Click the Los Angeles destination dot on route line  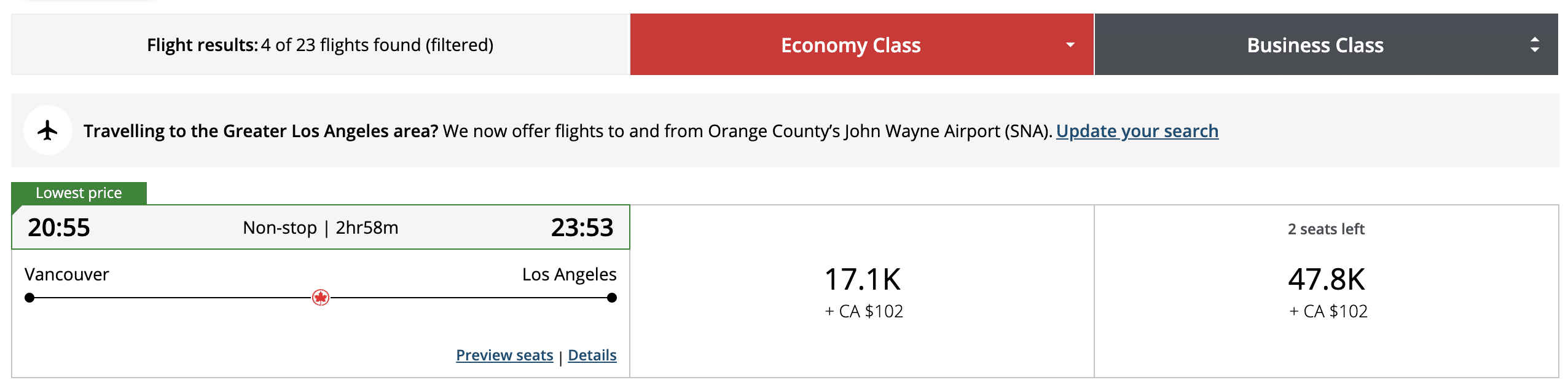point(611,298)
